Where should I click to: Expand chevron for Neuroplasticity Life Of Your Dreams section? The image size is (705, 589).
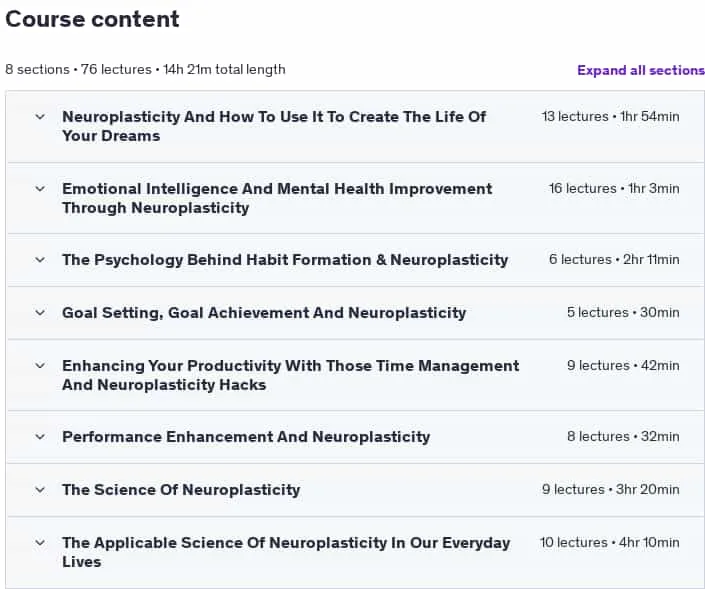point(40,117)
